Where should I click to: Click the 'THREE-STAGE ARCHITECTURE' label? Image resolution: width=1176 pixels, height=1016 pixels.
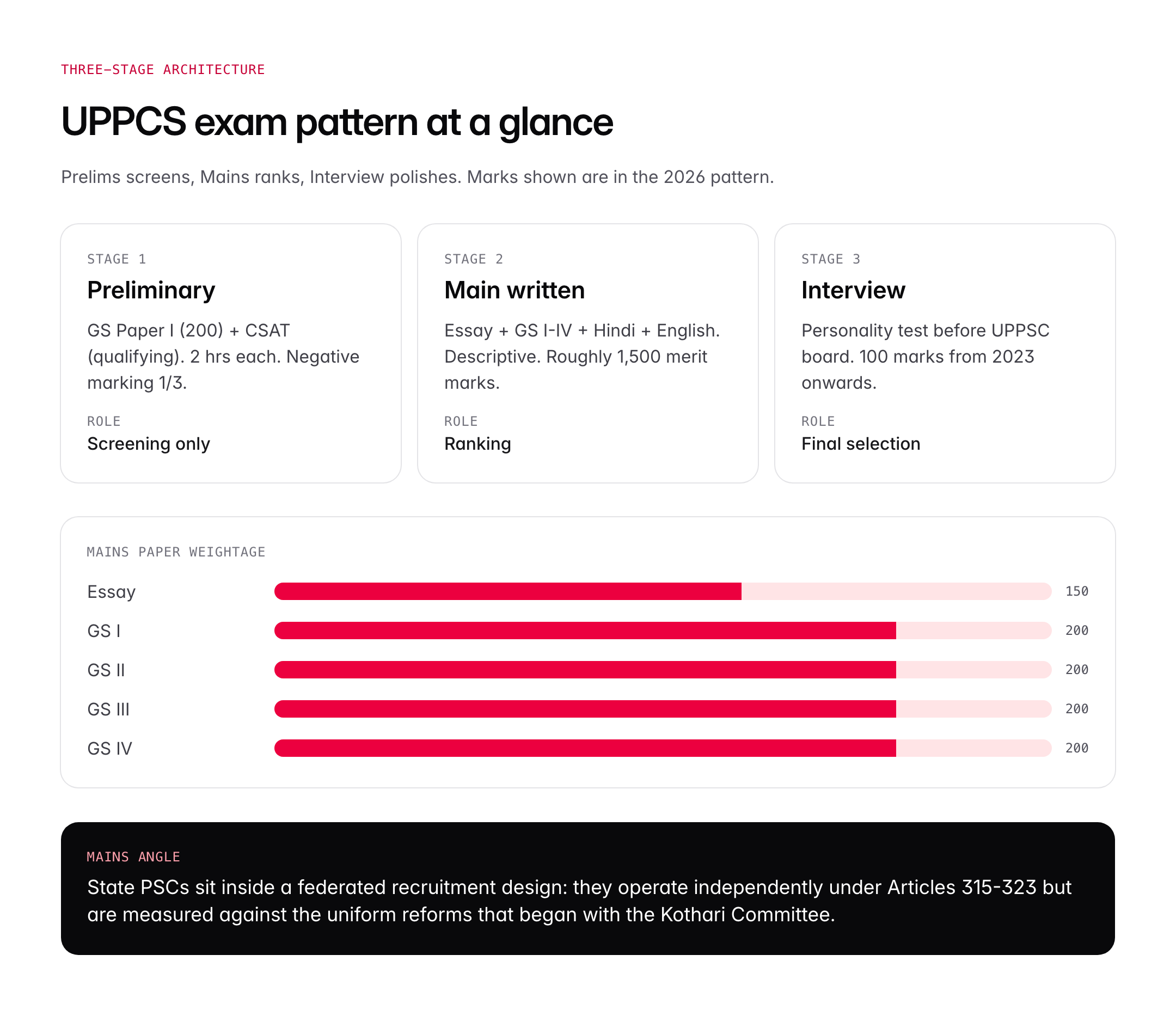[163, 69]
